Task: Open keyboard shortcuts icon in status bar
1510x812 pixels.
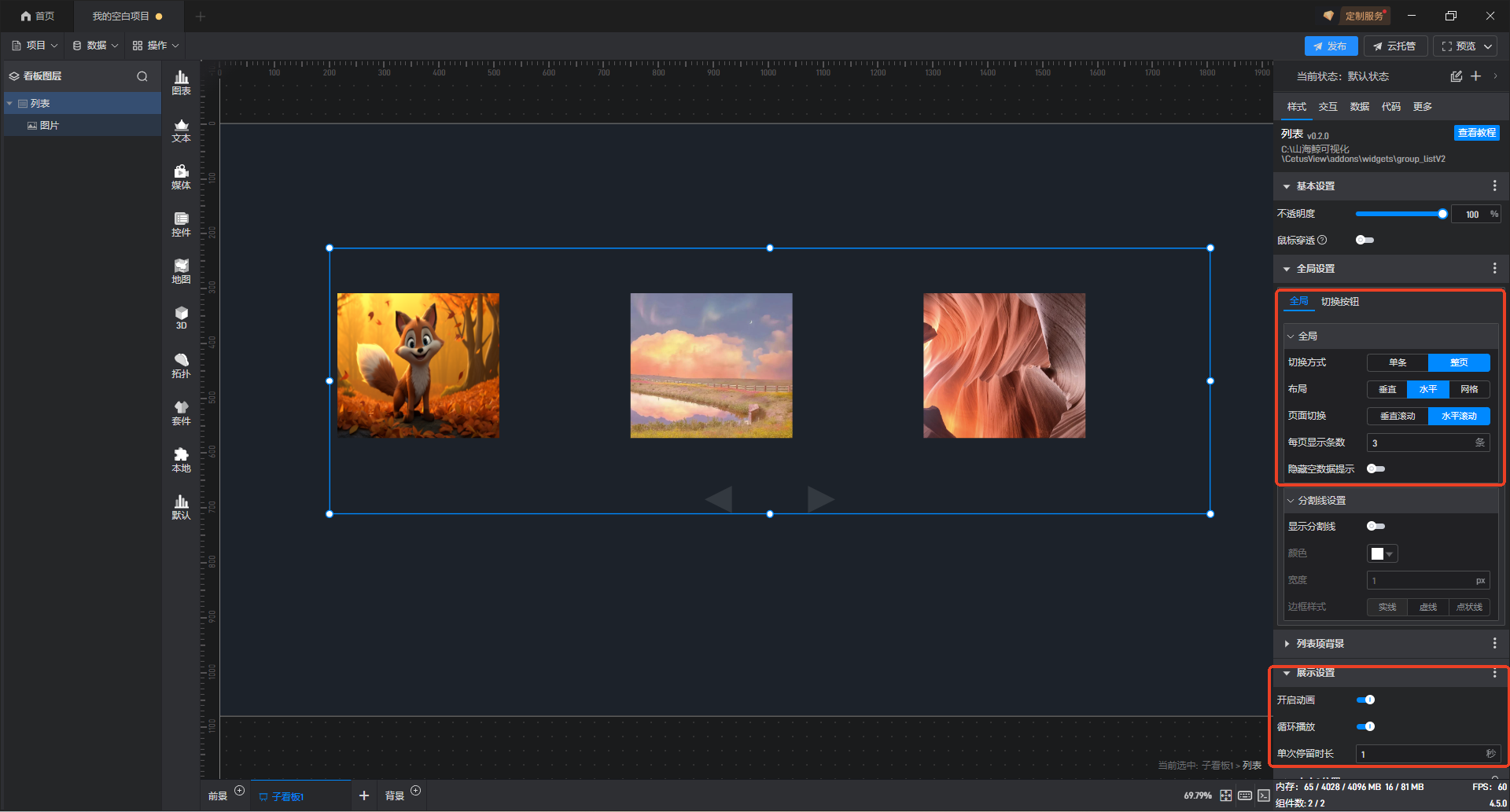Action: tap(1245, 795)
